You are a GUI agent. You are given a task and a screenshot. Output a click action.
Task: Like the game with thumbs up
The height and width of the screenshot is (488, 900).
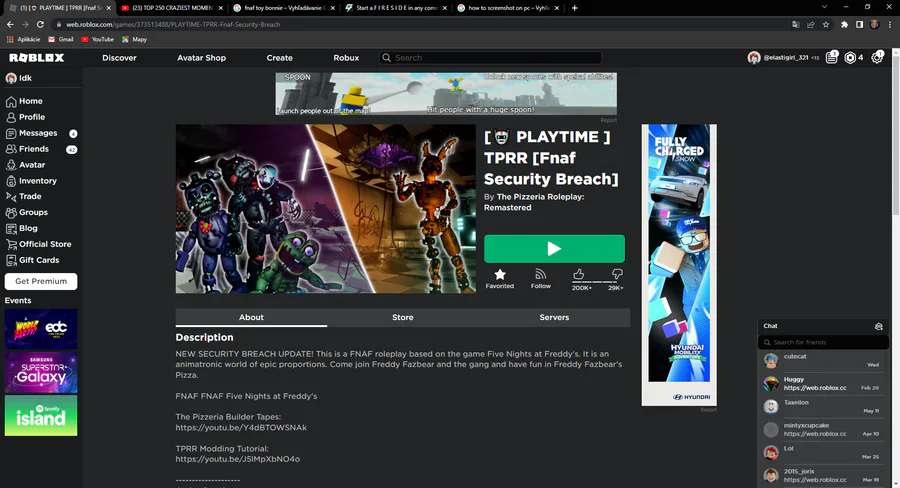[x=579, y=274]
